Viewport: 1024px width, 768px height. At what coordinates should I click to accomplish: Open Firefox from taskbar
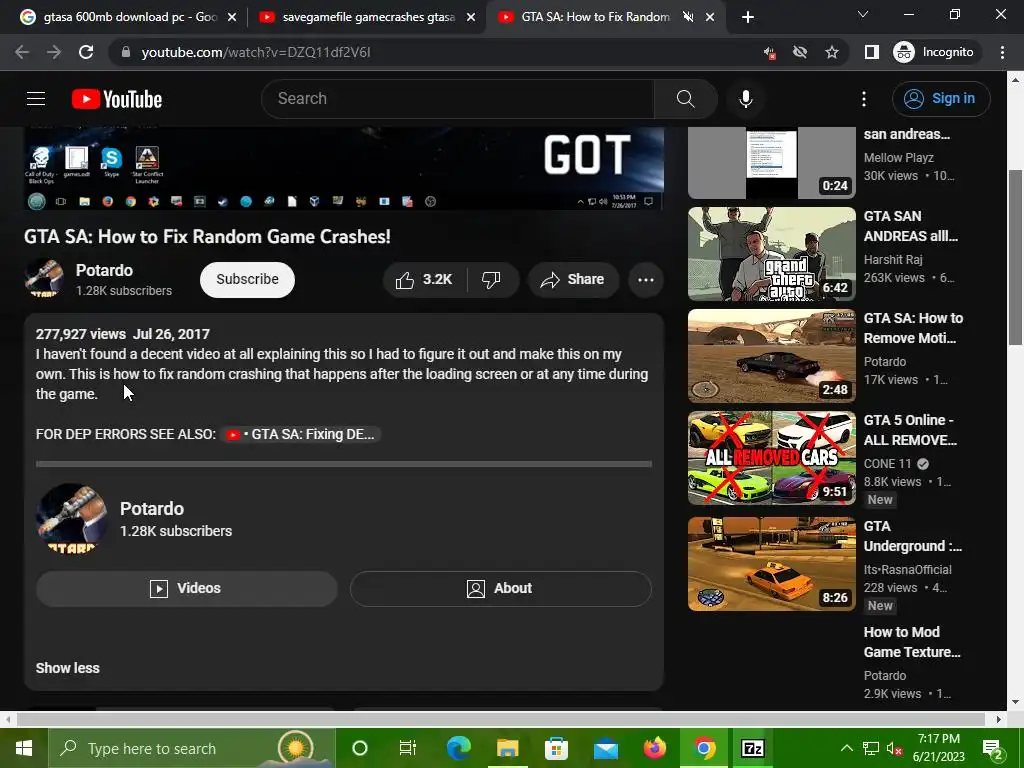654,748
